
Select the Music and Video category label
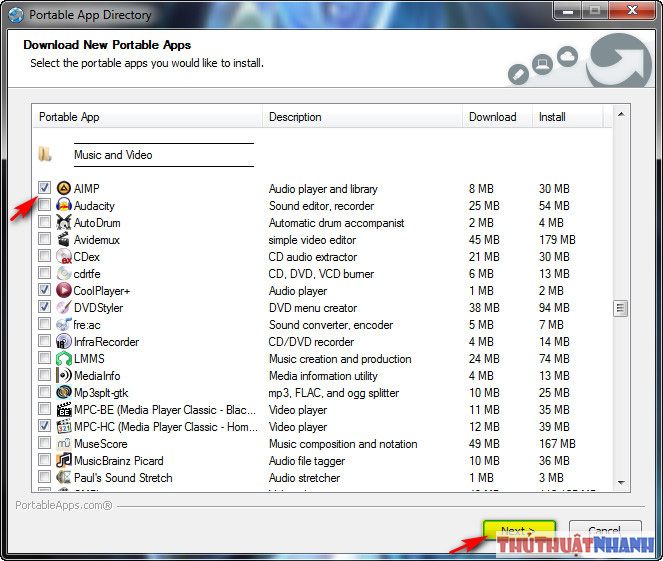(113, 155)
